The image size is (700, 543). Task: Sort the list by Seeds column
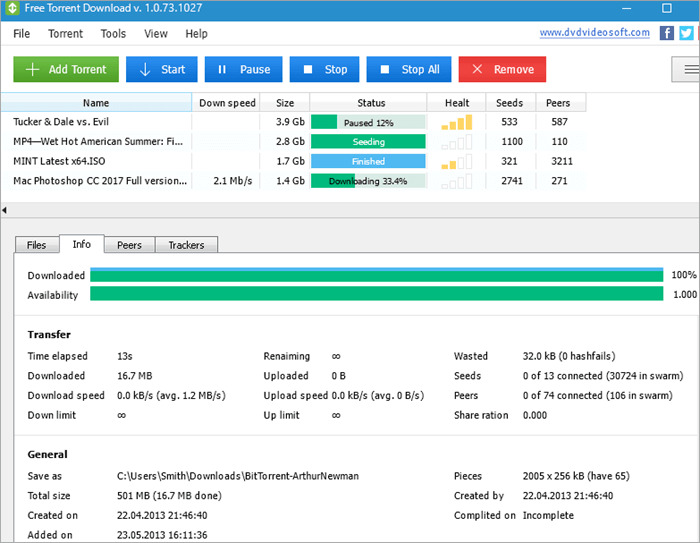tap(510, 102)
